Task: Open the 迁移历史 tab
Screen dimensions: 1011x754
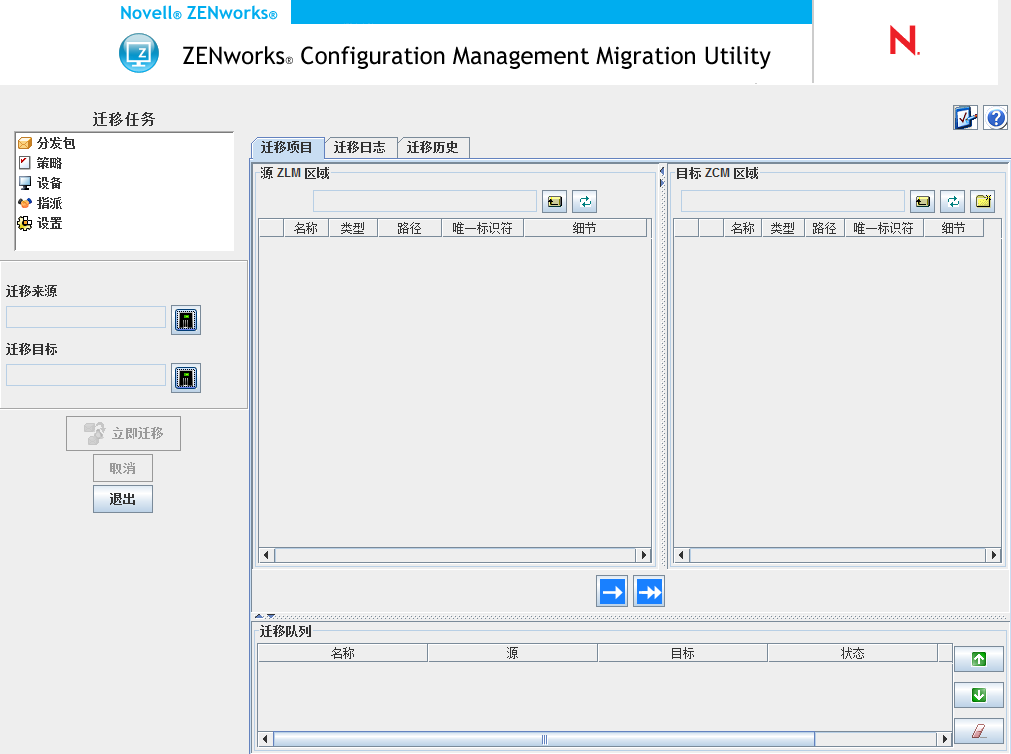Action: [433, 148]
